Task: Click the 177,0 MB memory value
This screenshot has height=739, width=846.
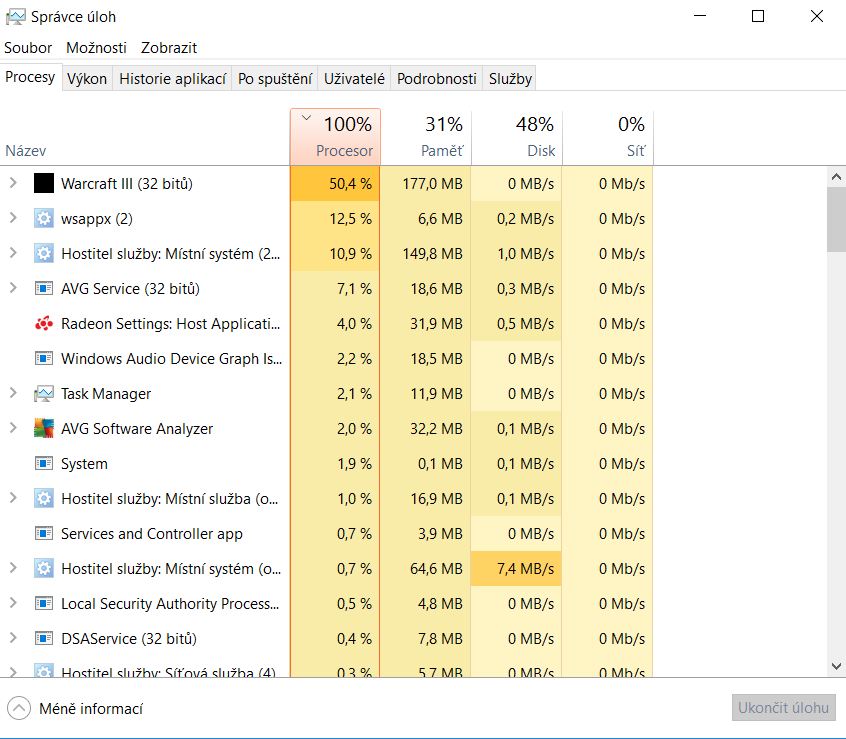Action: [433, 184]
